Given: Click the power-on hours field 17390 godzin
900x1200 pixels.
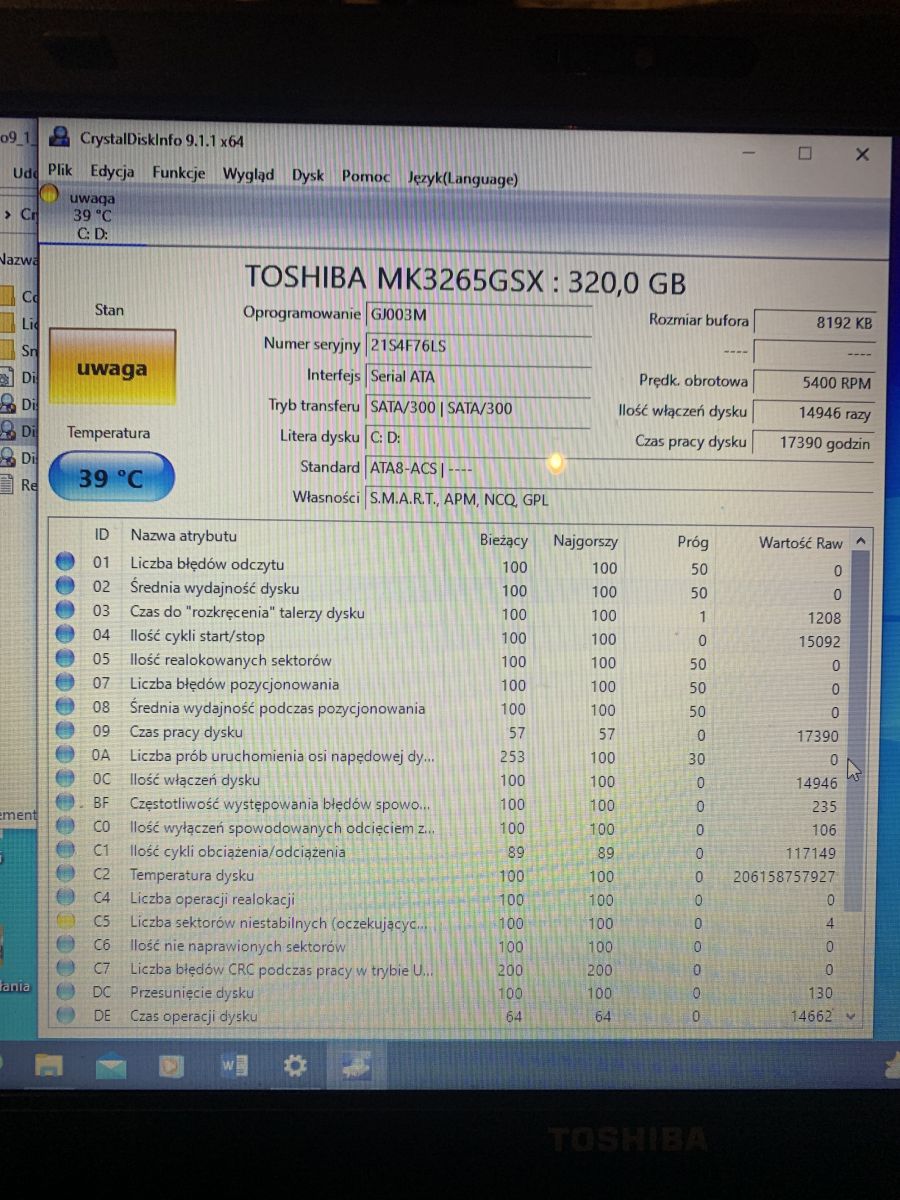Looking at the screenshot, I should [x=814, y=443].
